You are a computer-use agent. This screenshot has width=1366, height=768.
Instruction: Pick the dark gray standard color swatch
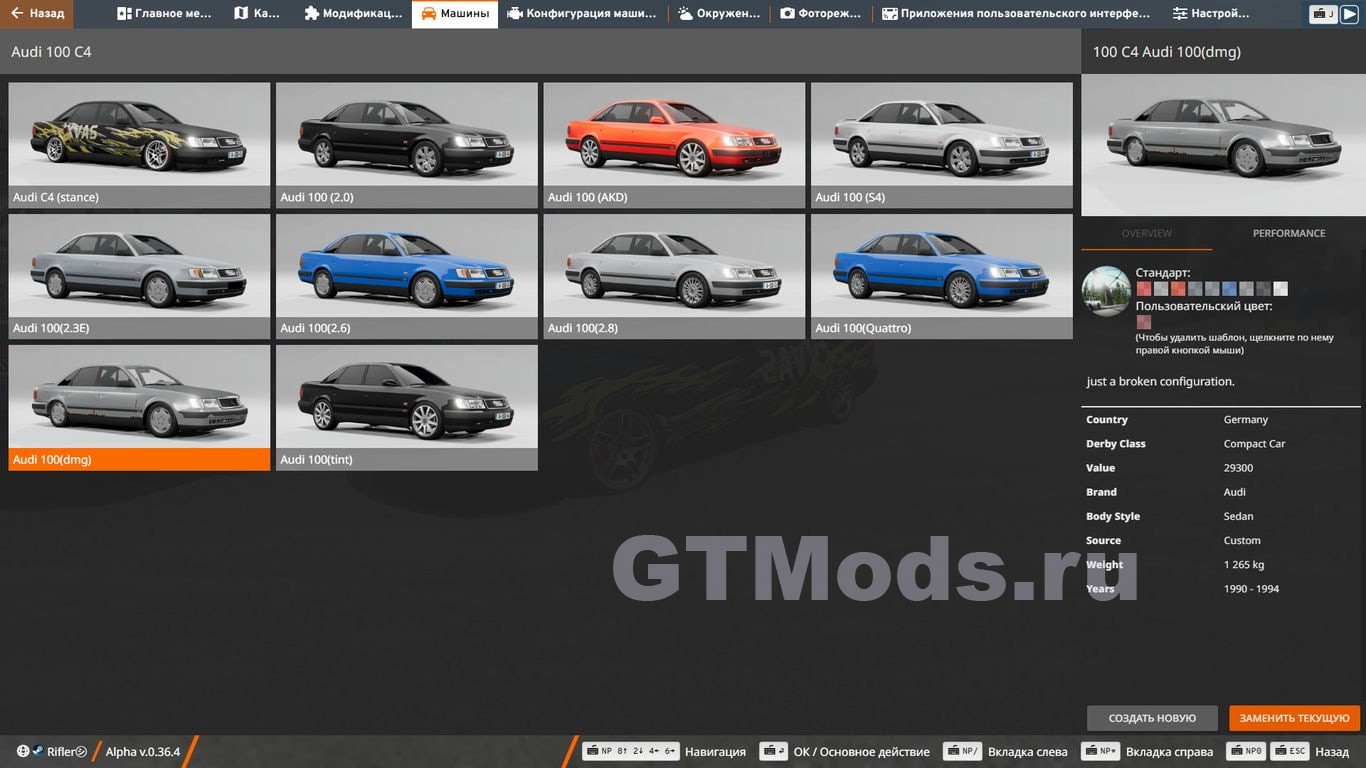[1263, 289]
